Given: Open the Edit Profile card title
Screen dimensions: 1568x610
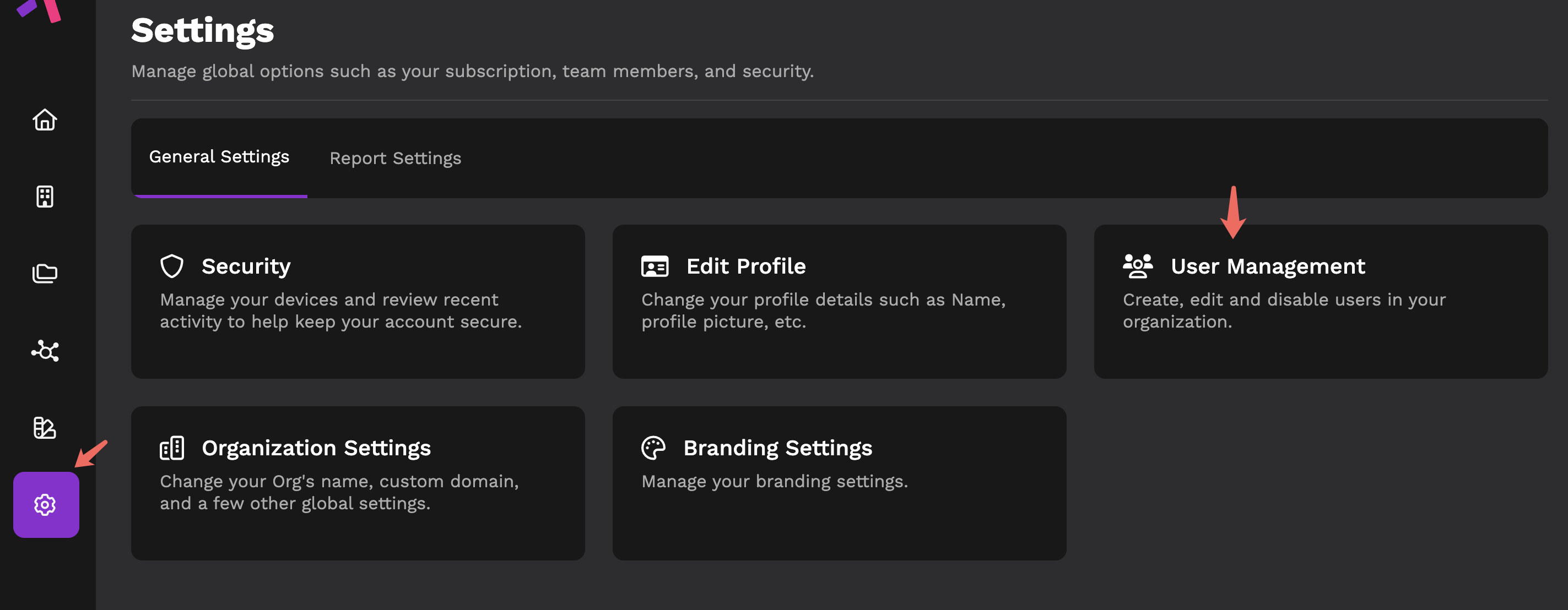Looking at the screenshot, I should pos(745,266).
